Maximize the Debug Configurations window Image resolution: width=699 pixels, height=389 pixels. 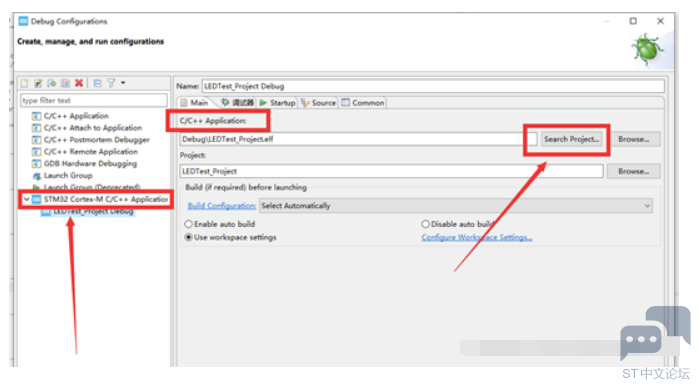tap(633, 21)
